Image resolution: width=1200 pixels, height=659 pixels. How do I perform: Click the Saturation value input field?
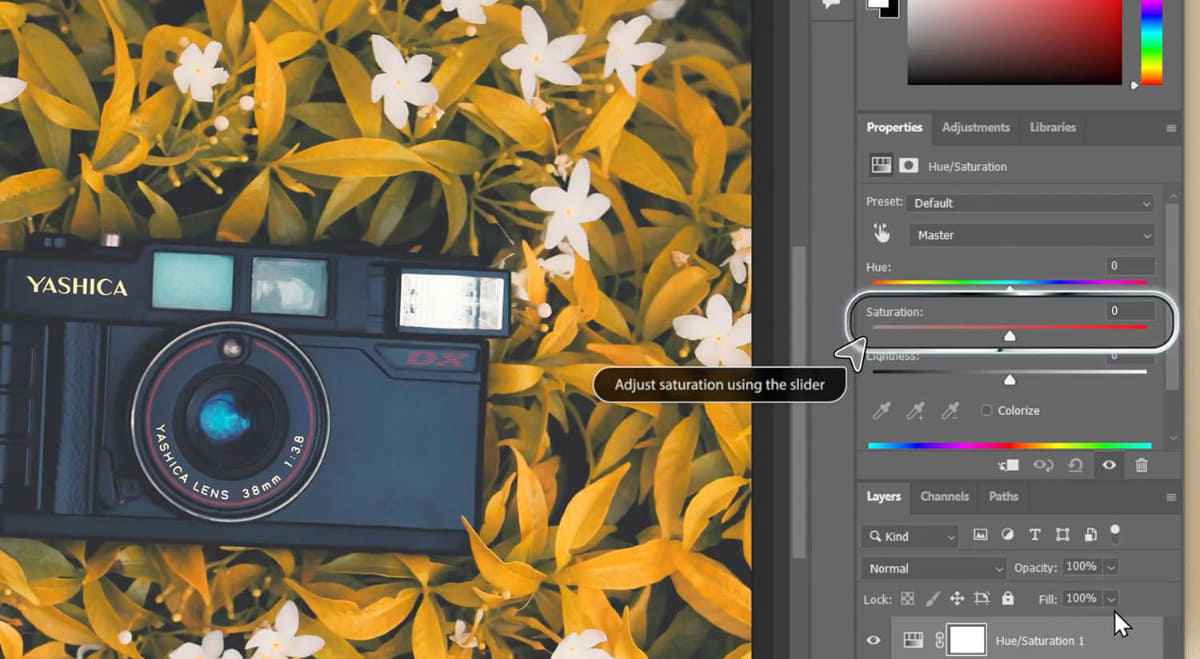tap(1131, 311)
